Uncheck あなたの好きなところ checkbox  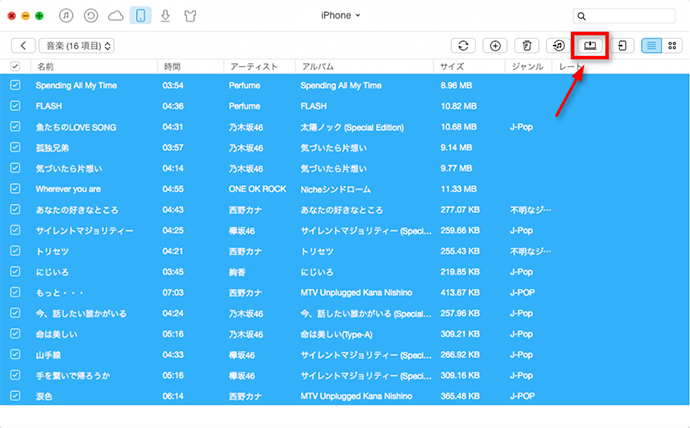(15, 209)
